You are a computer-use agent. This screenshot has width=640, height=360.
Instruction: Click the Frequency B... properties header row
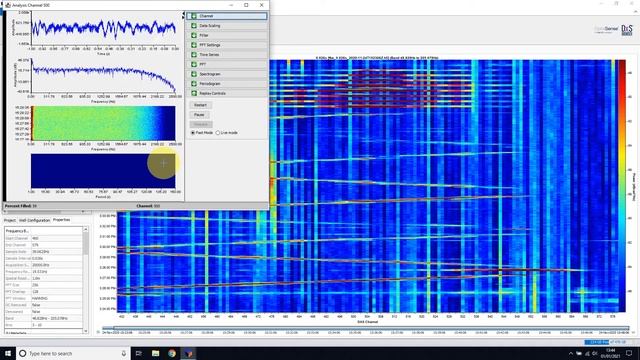pos(43,231)
